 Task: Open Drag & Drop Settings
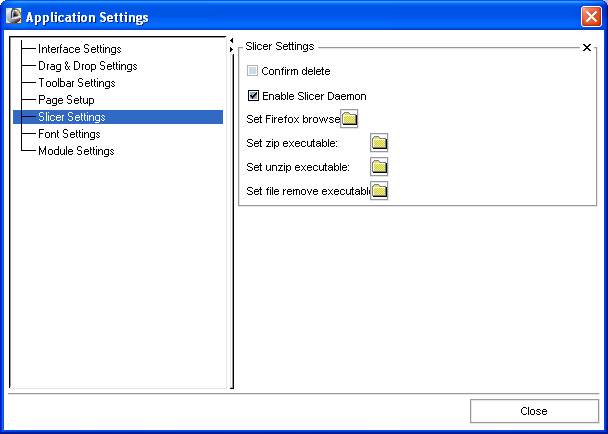tap(87, 66)
